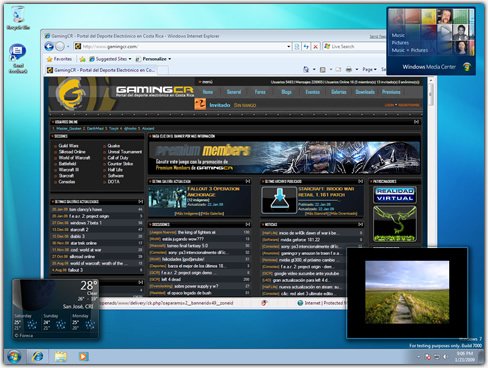Click the gamingcr.com address bar
The image size is (488, 368).
180,47
